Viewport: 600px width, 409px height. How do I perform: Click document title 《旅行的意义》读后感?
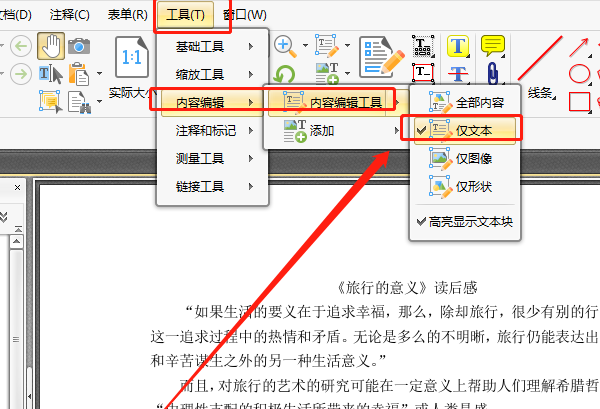[406, 288]
